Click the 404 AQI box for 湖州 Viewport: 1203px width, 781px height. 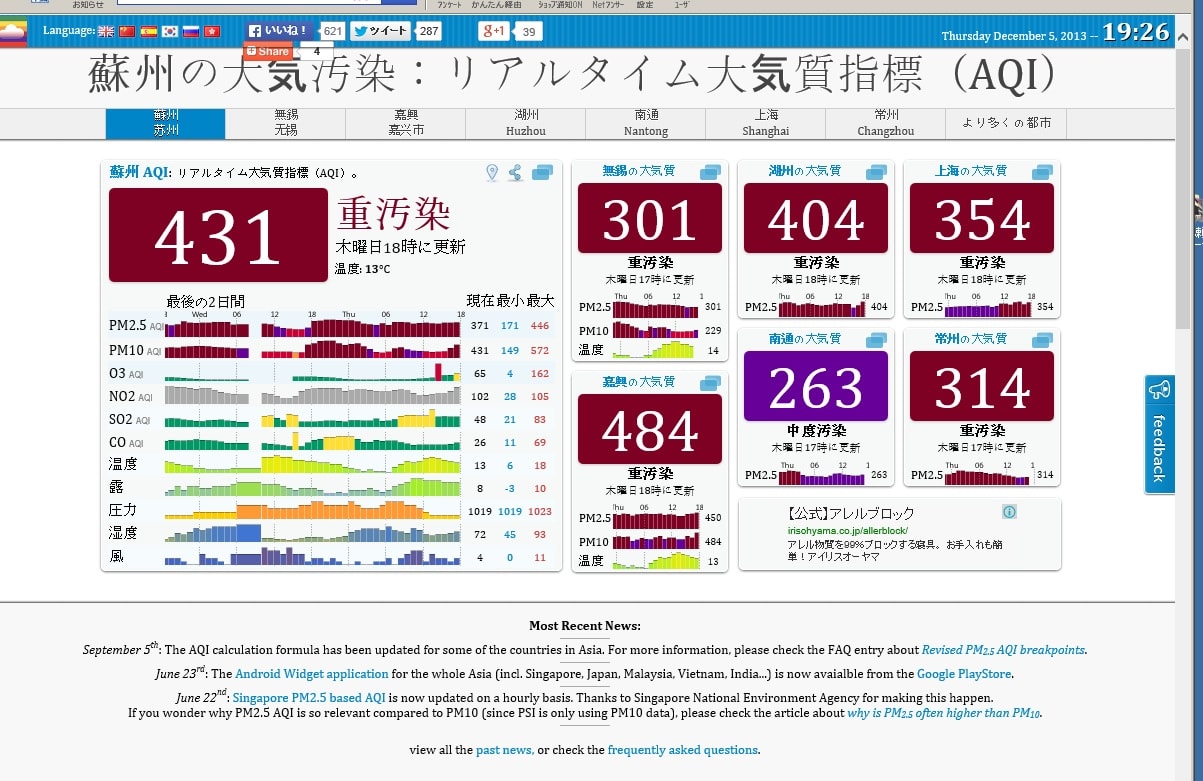click(x=815, y=218)
